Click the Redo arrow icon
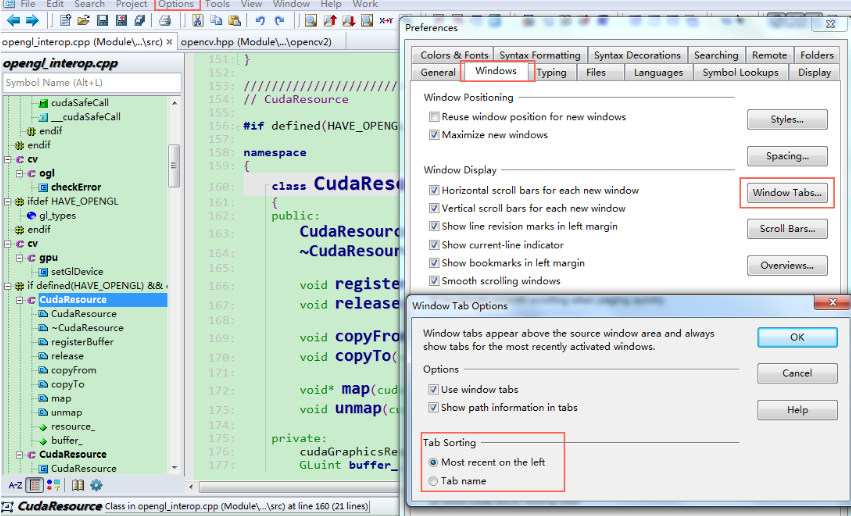Screen dimensions: 851x516 tap(279, 20)
